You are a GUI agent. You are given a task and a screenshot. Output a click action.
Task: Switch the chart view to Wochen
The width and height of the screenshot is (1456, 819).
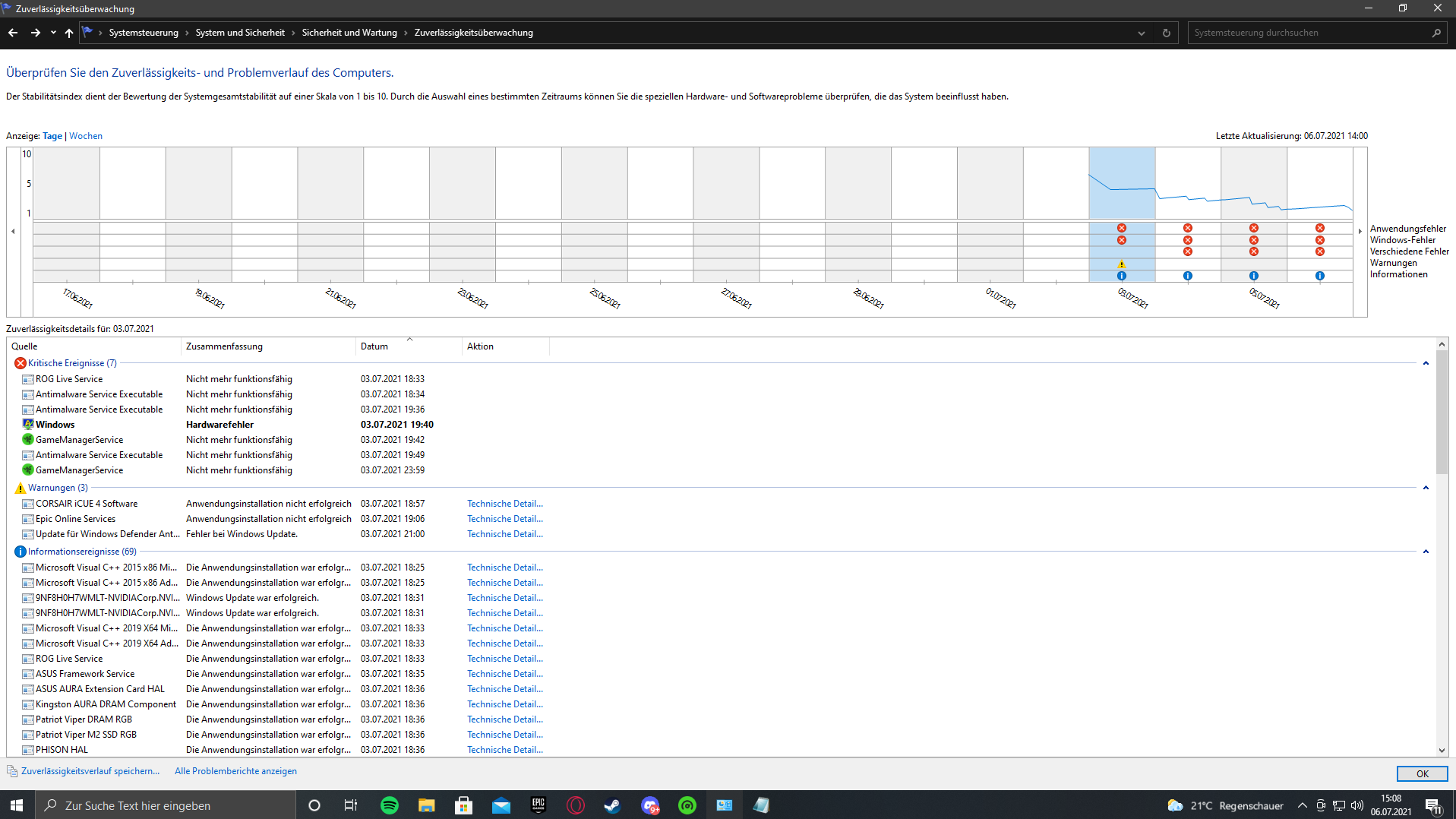pos(86,136)
